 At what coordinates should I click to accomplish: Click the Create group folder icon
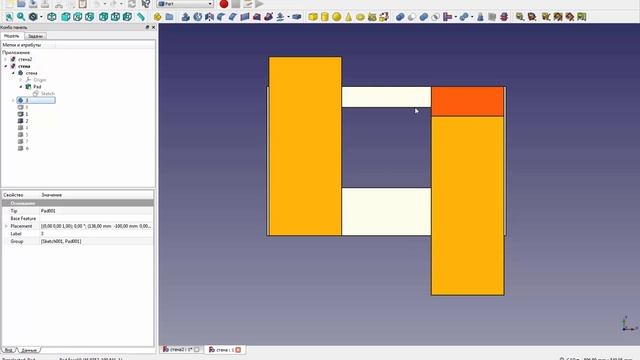[x=169, y=17]
